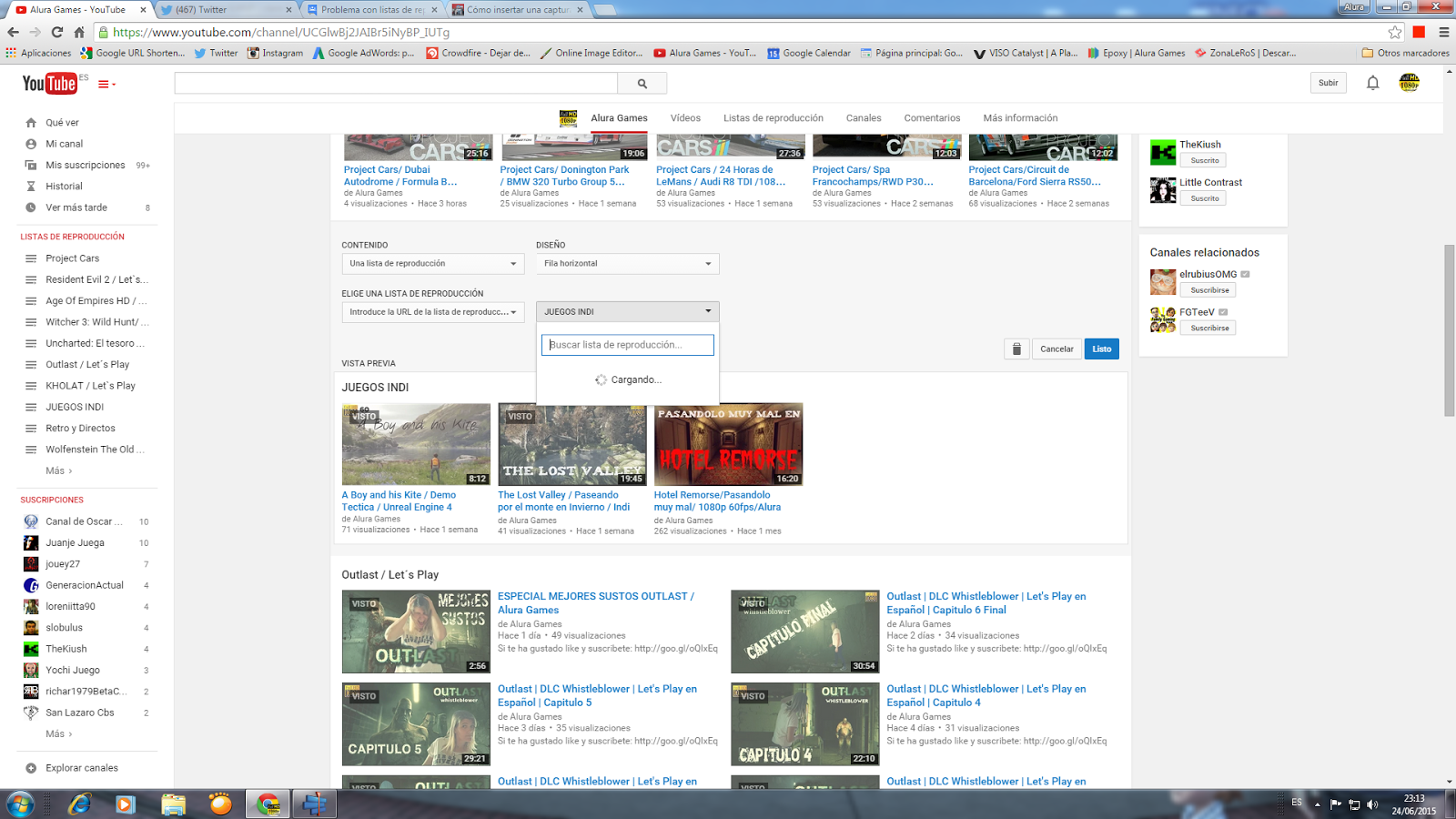This screenshot has width=1456, height=819.
Task: Click the Qué ver home icon
Action: (31, 122)
